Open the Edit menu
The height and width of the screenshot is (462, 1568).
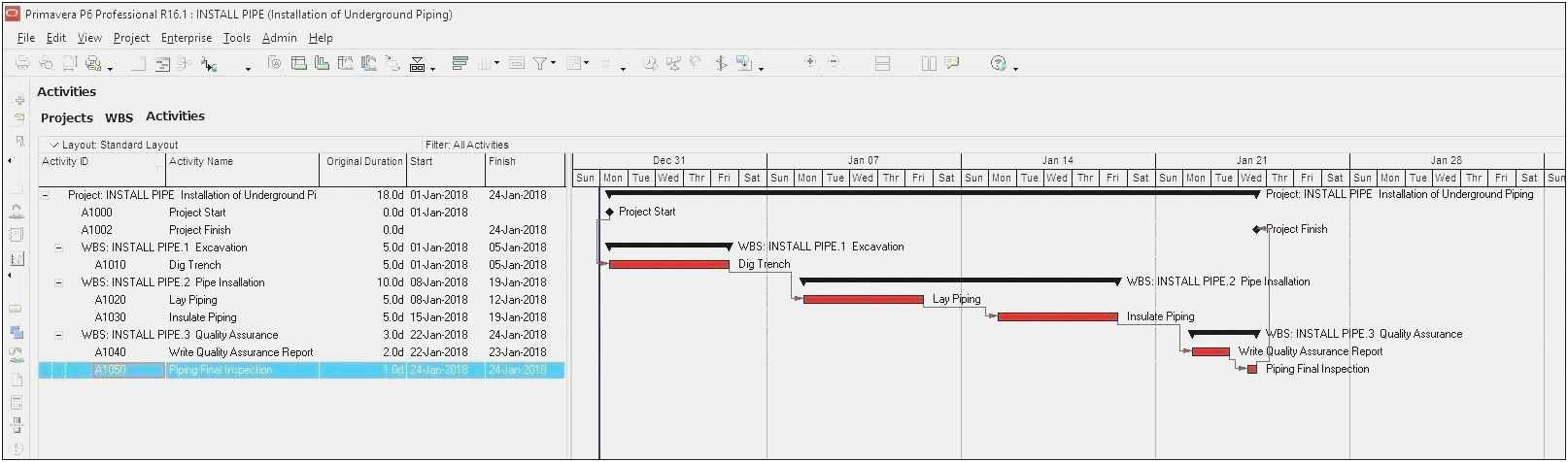56,38
